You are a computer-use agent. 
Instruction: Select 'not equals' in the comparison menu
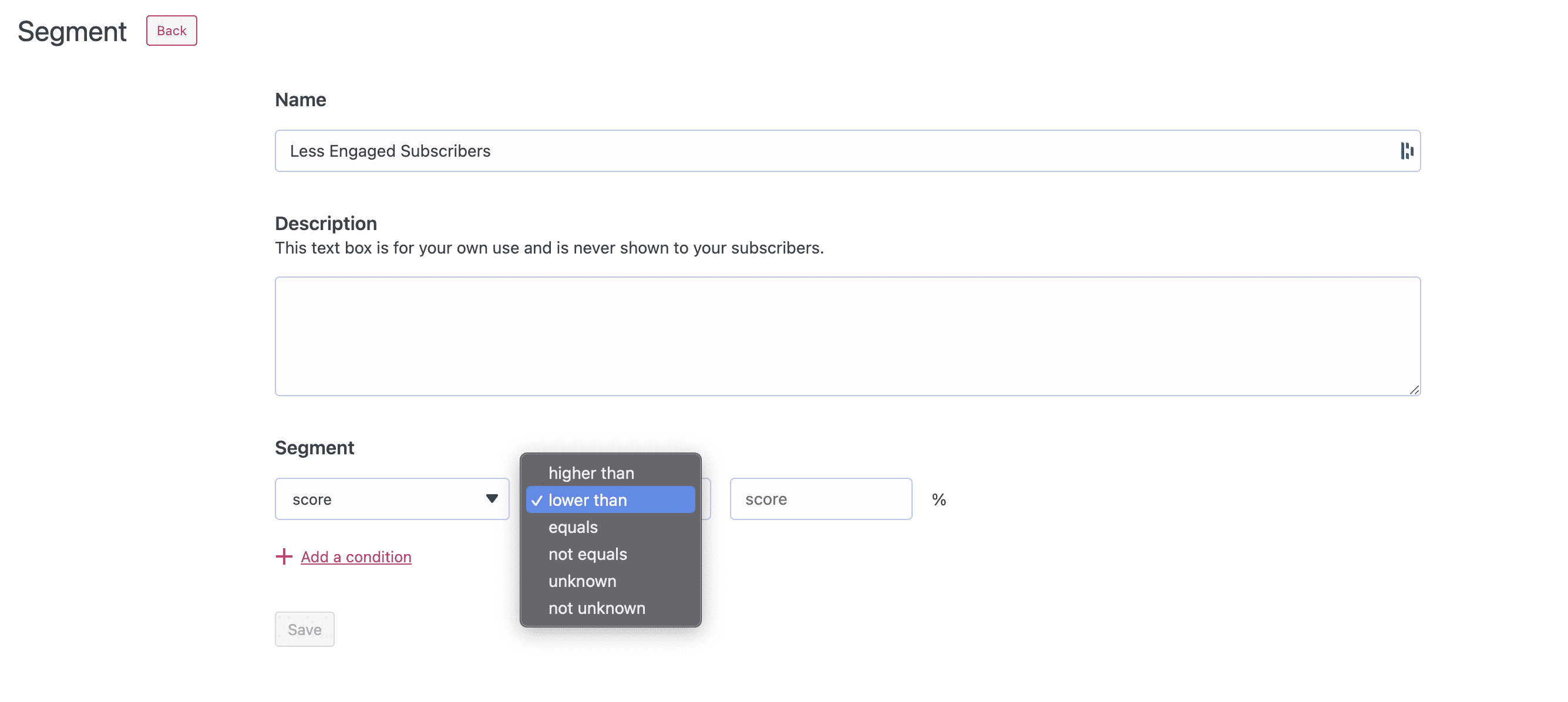click(x=587, y=553)
